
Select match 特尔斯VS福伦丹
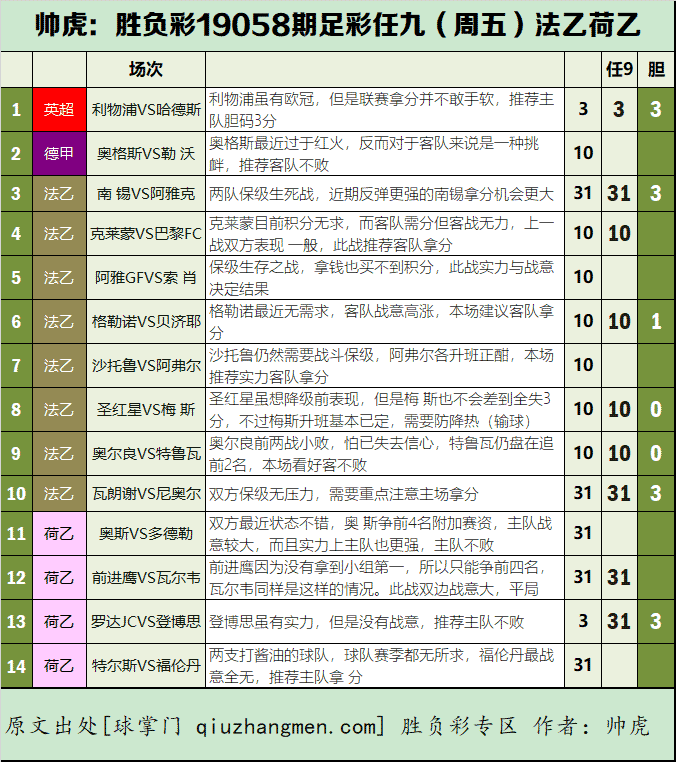(146, 665)
